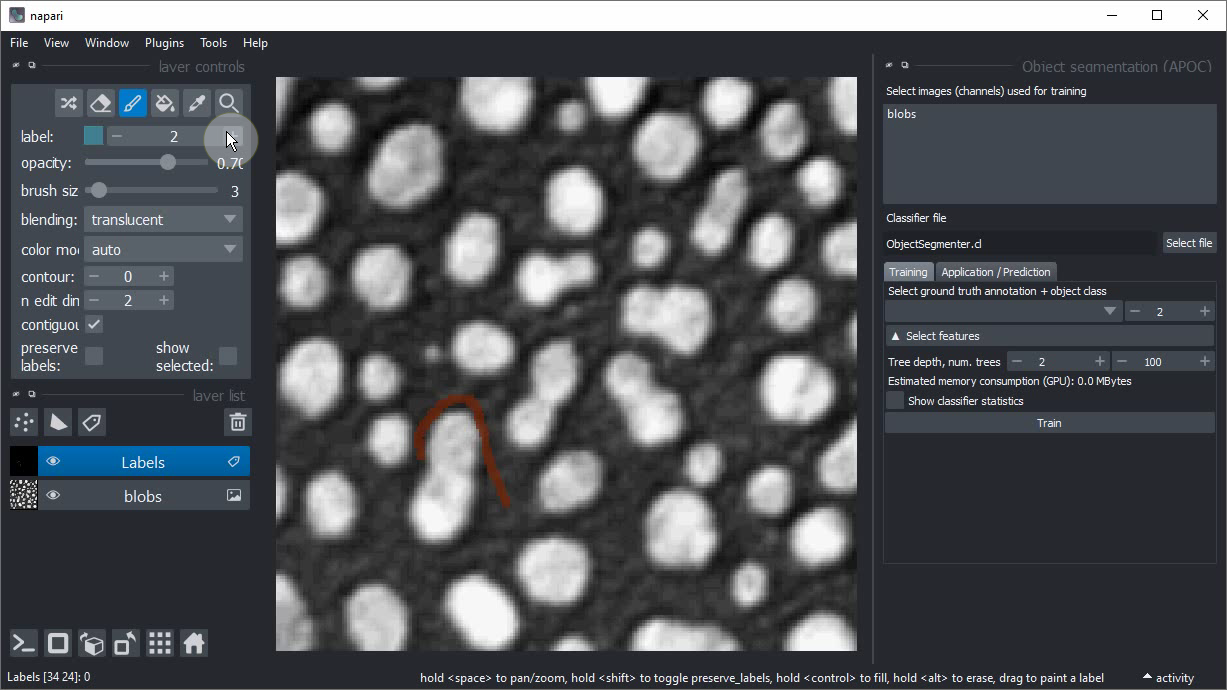Click the opacity slider handle

pos(167,163)
